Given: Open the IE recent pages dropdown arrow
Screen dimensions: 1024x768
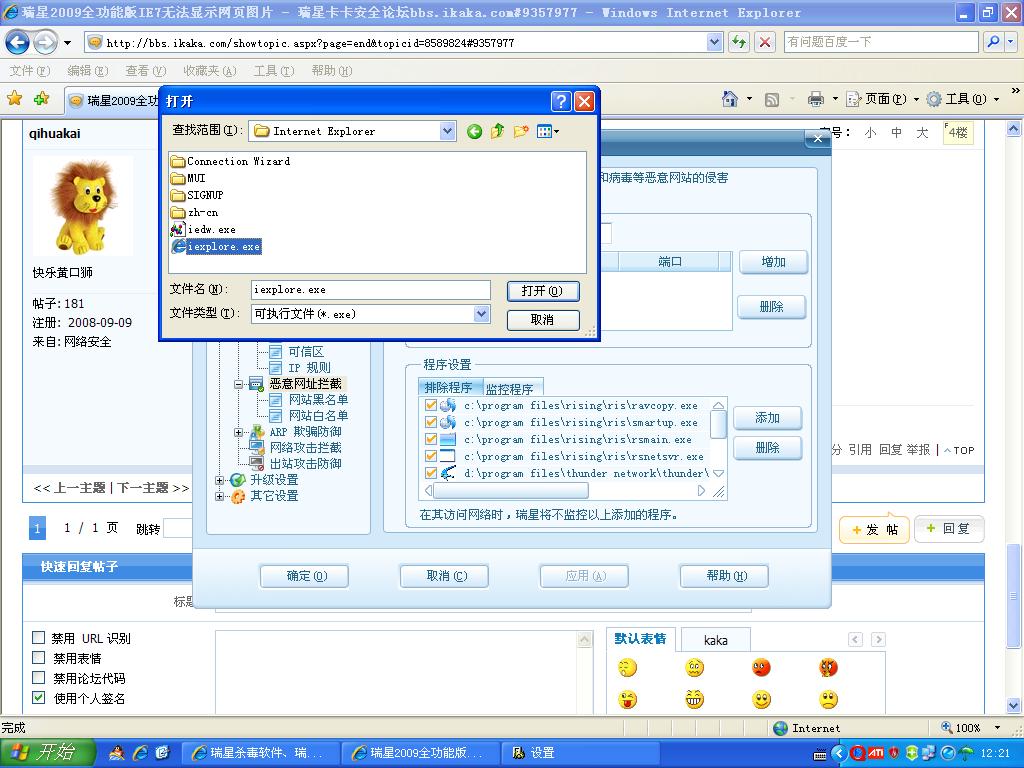Looking at the screenshot, I should 67,43.
